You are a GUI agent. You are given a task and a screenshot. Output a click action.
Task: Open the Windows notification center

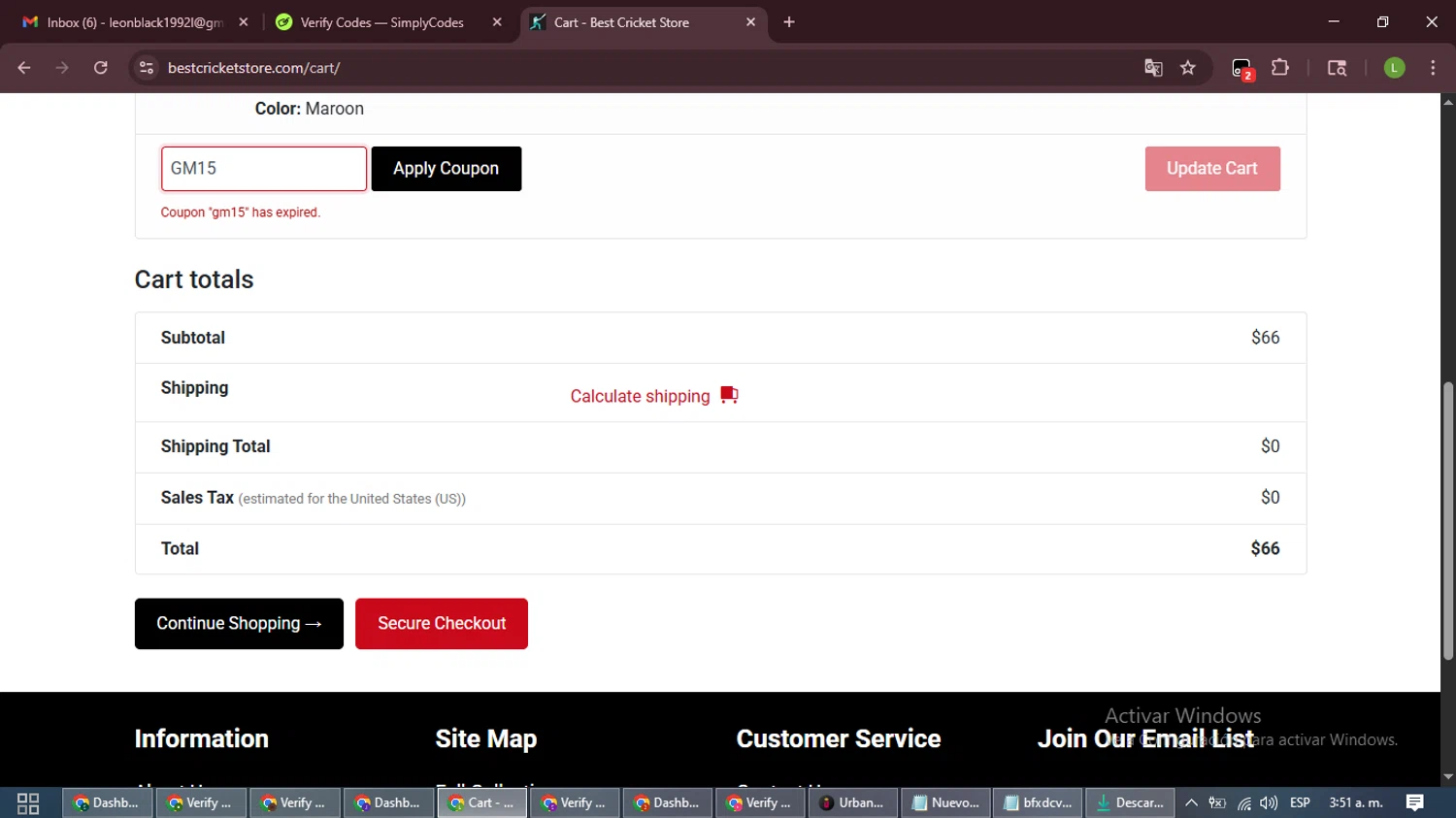(1415, 803)
